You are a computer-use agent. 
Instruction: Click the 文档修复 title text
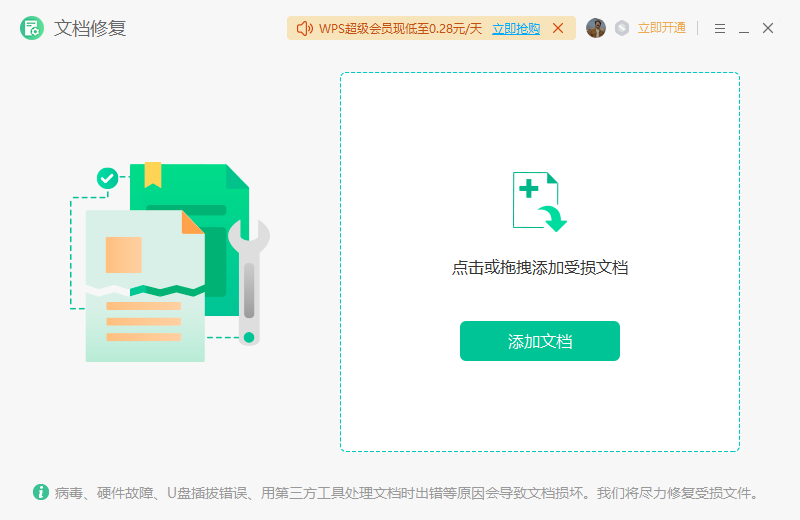point(90,28)
